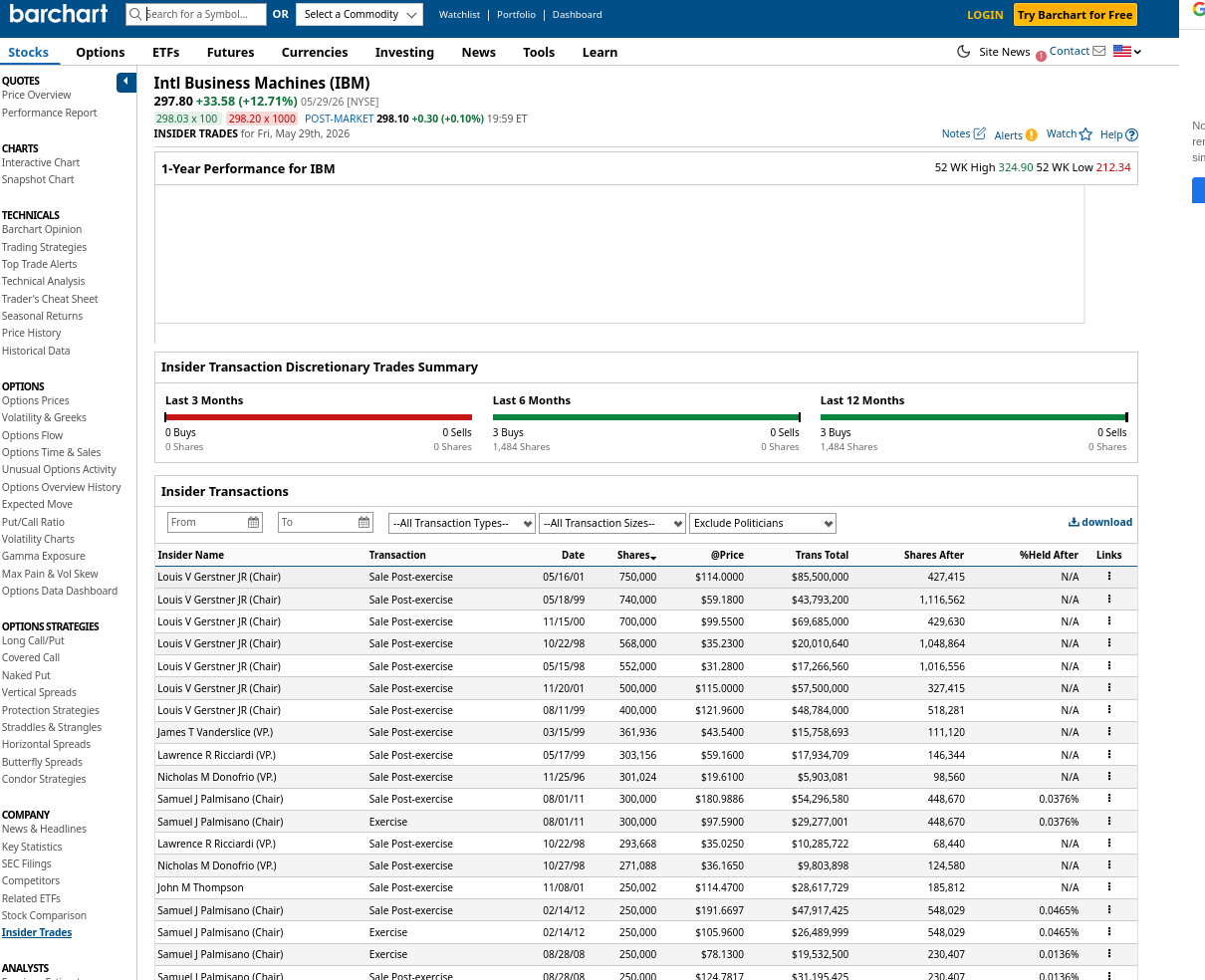The width and height of the screenshot is (1205, 980).
Task: Select the News tab
Action: 478,52
